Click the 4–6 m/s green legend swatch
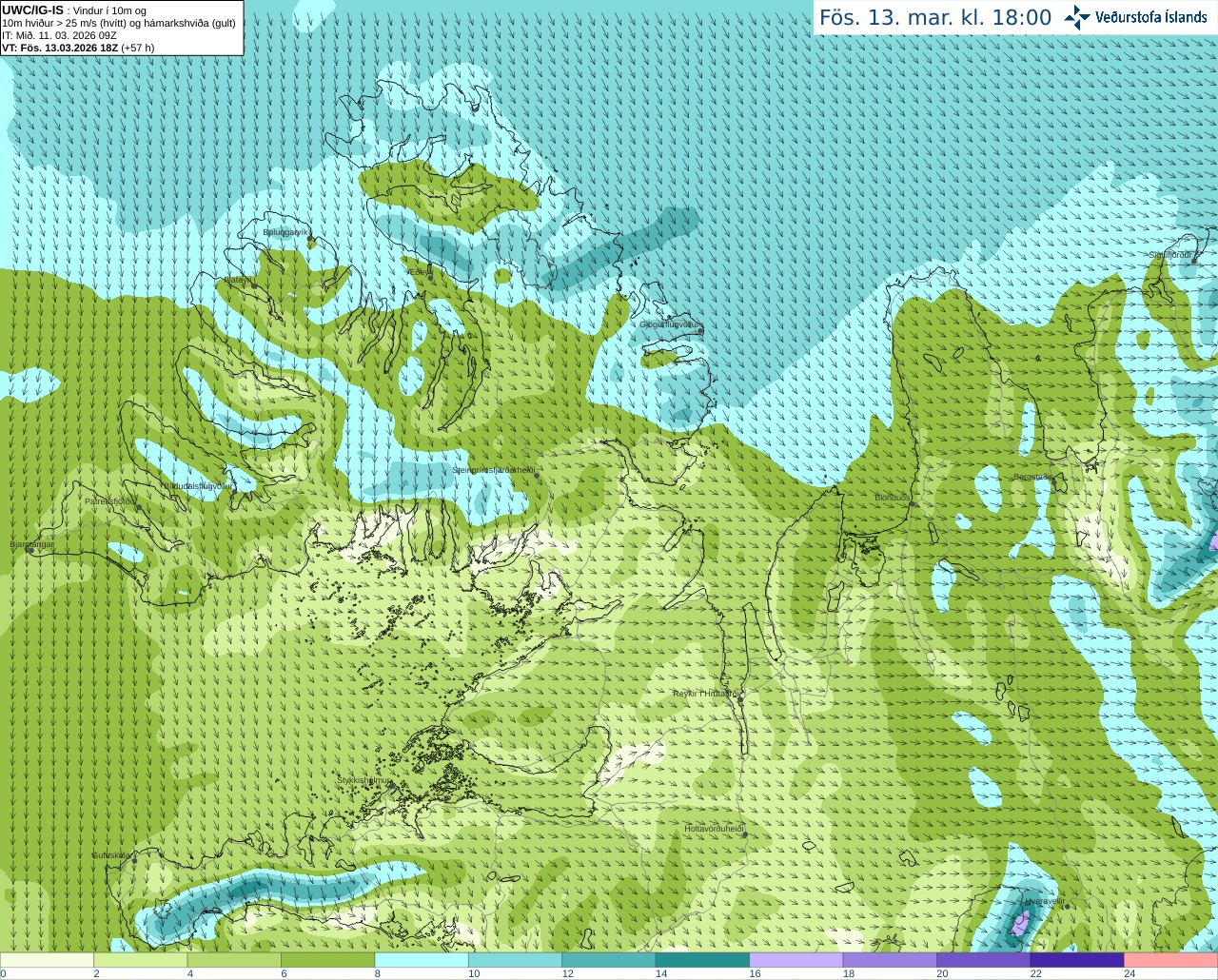Viewport: 1218px width, 980px height. point(234,960)
